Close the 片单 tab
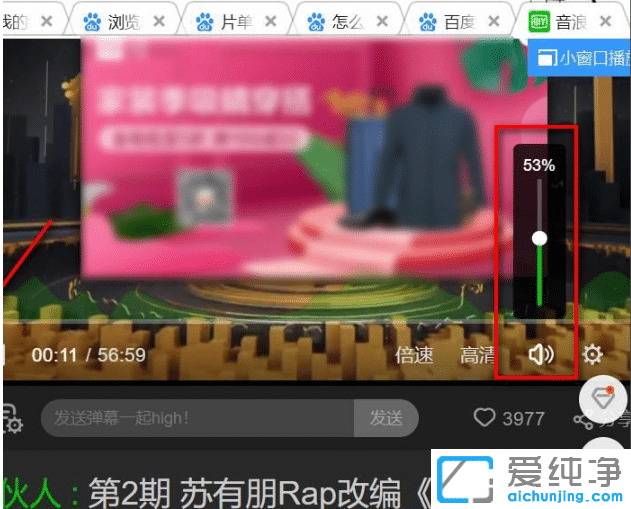Viewport: 631px width, 509px height. click(271, 21)
